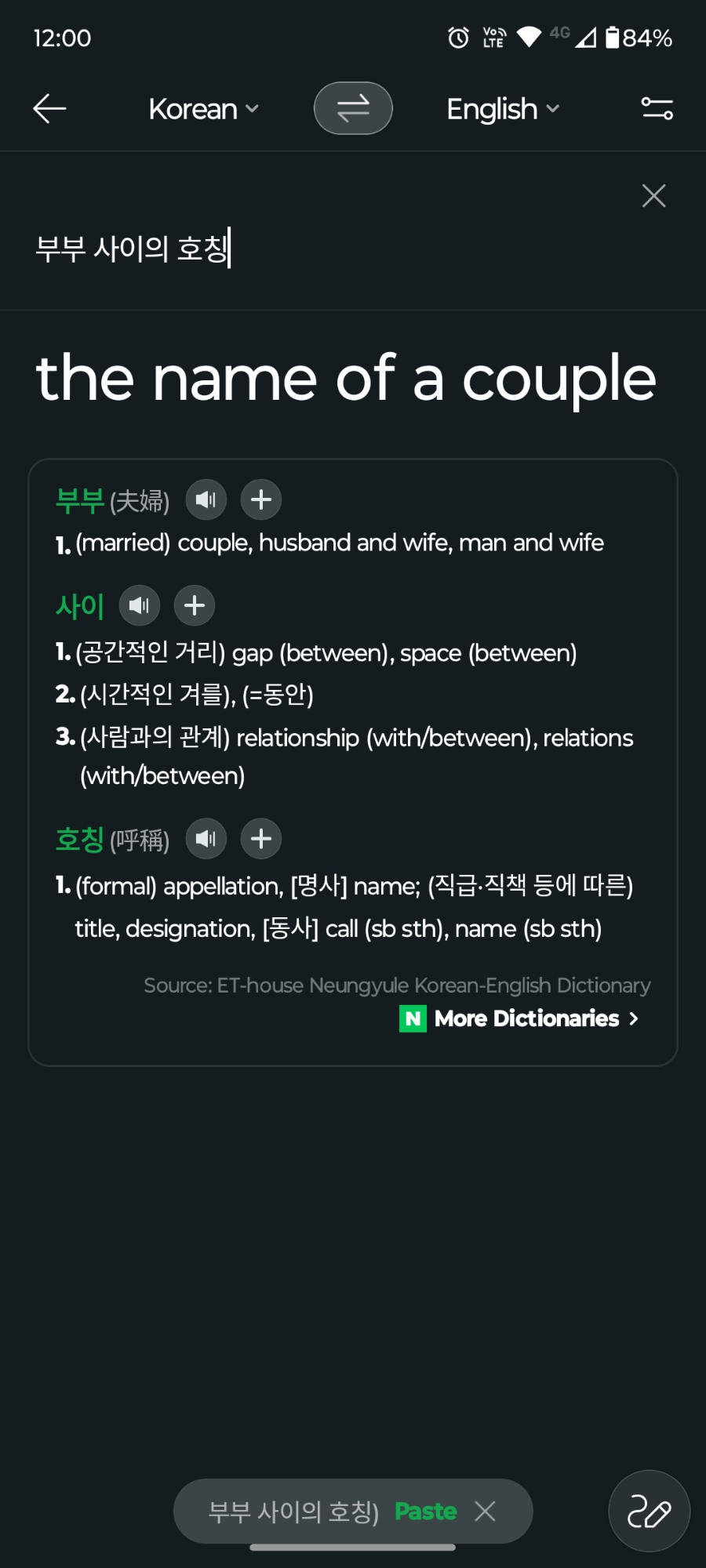The image size is (706, 1568).
Task: Dismiss the clipboard paste suggestion
Action: [x=486, y=1511]
